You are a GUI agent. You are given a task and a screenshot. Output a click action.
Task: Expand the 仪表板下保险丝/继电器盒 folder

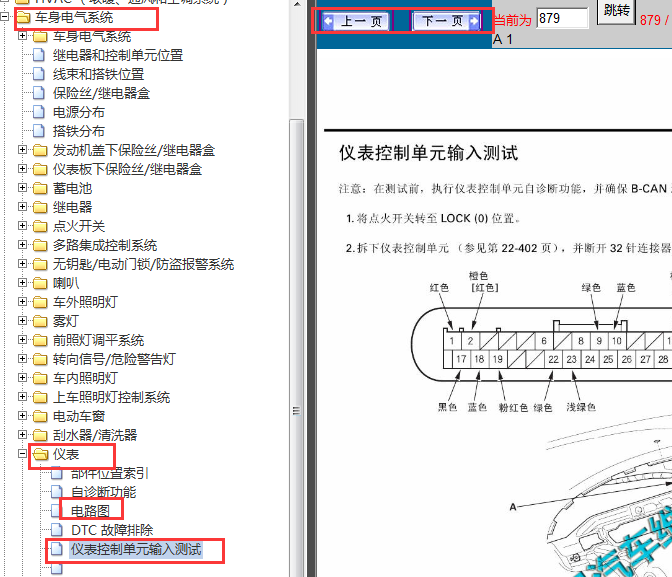22,168
